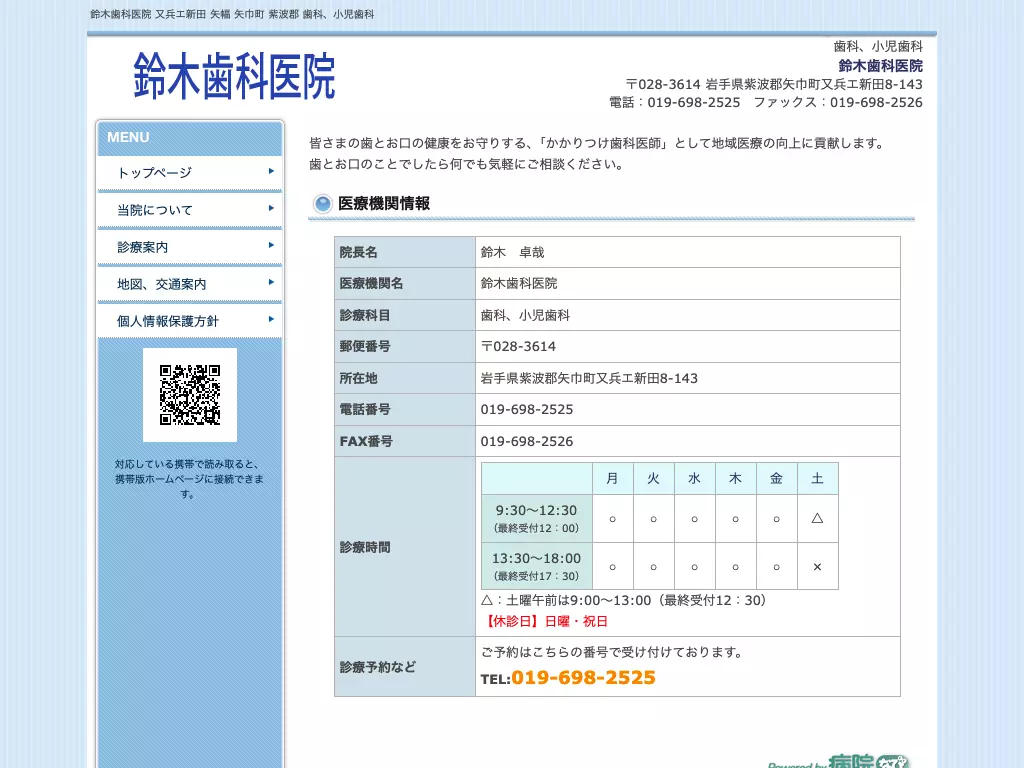Click the orange phone number 019-698-2525

pos(583,678)
